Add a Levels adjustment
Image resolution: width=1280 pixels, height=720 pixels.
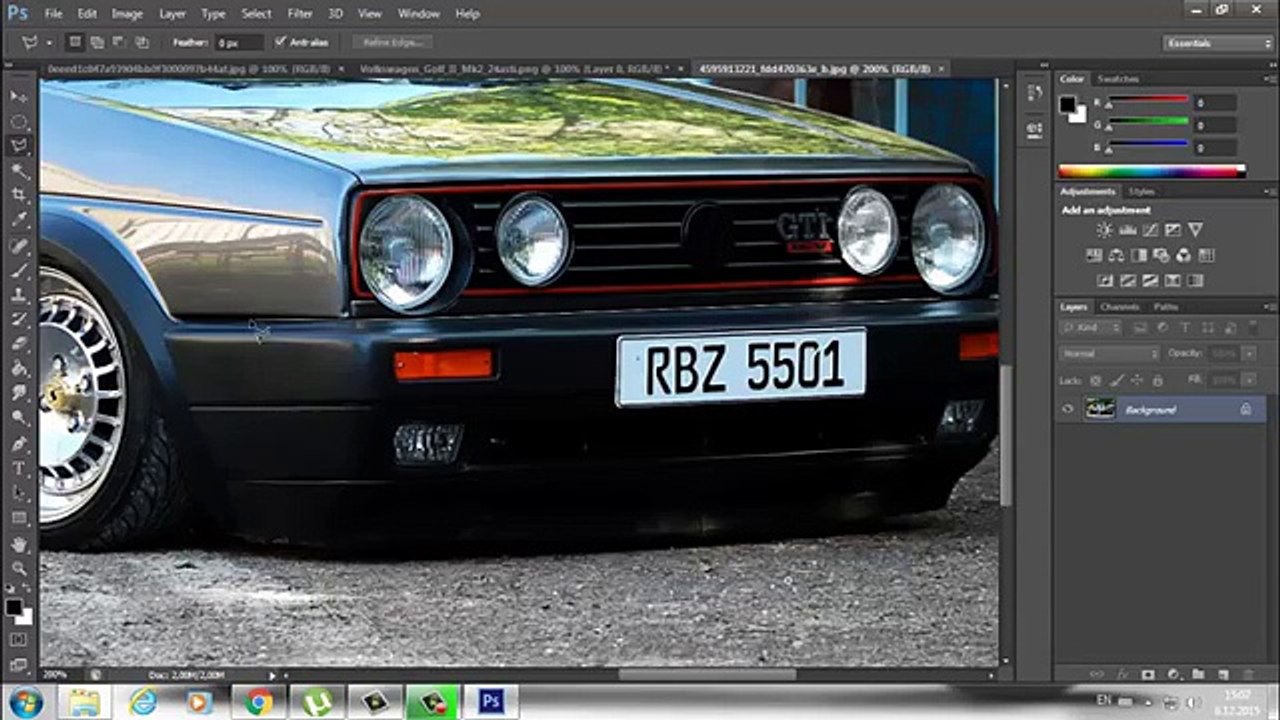(1127, 230)
